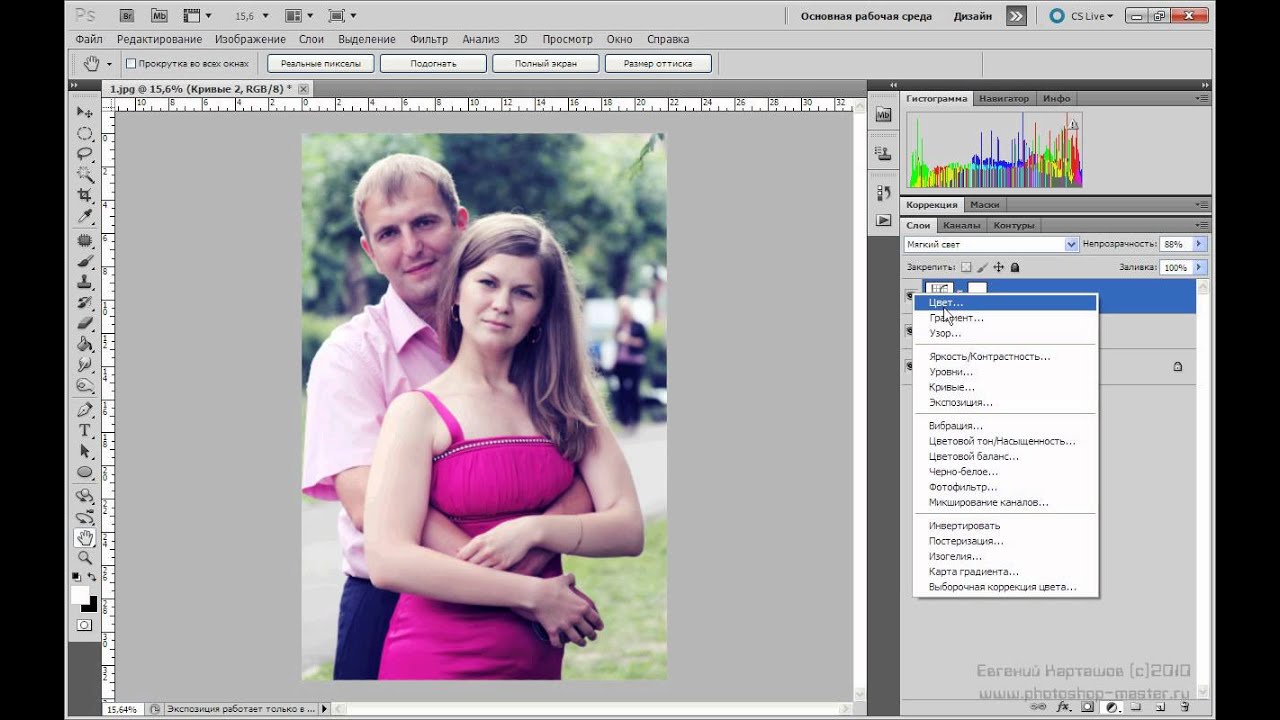Select the Lasso tool

(x=85, y=154)
